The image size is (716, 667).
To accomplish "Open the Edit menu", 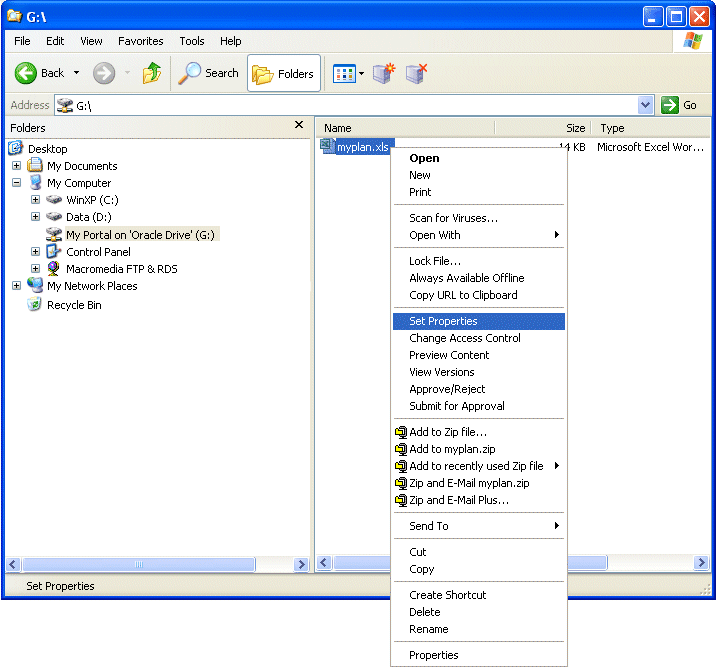I will click(55, 41).
